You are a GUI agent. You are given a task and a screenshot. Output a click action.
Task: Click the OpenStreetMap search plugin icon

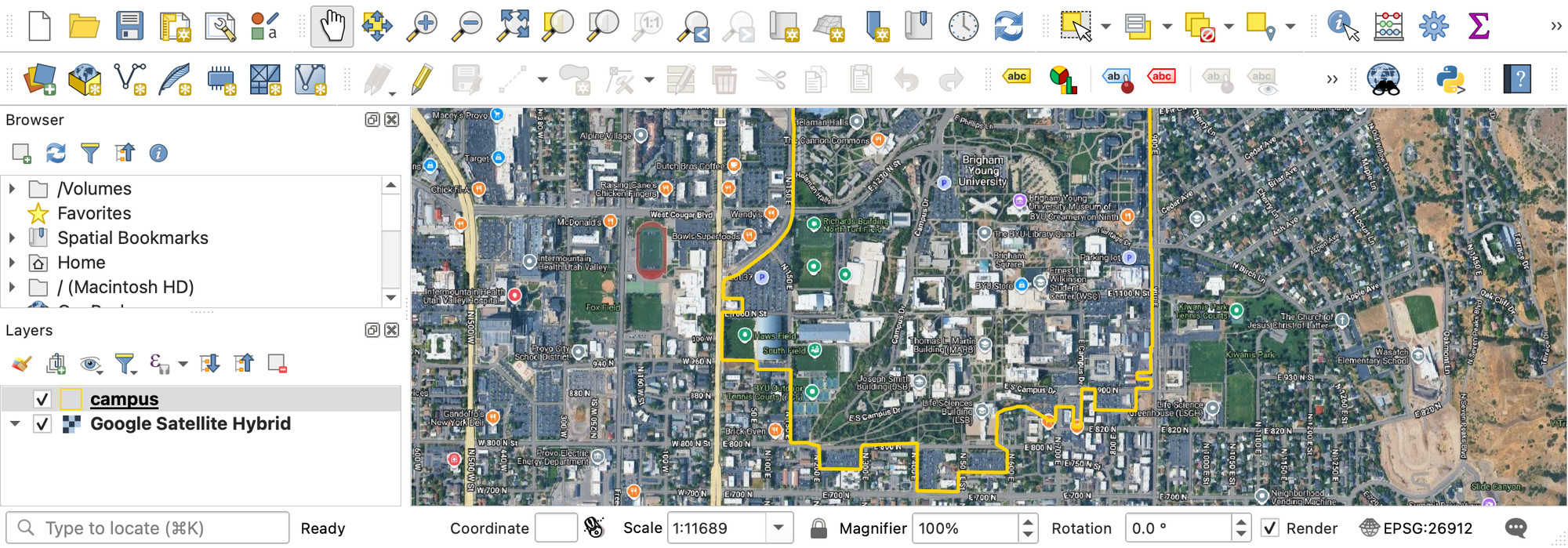click(x=1384, y=79)
